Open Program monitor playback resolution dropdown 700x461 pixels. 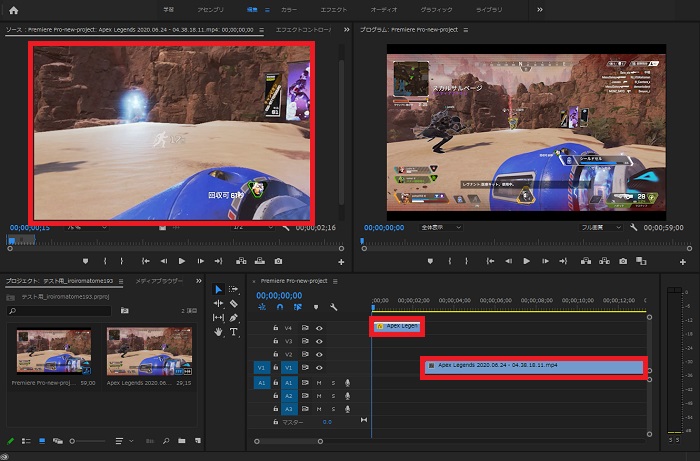pyautogui.click(x=600, y=227)
